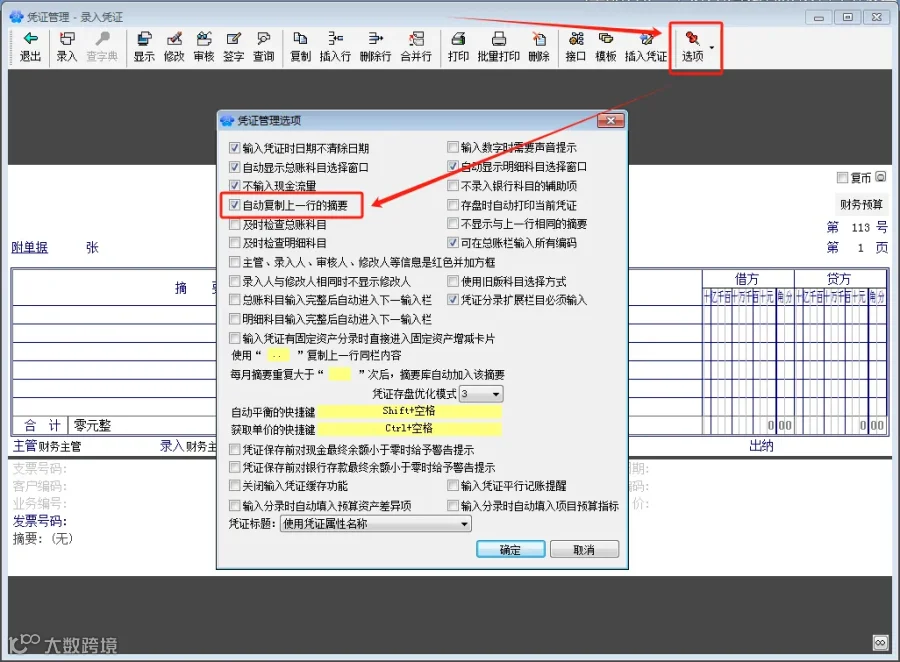Open the 凭证标题 dropdown list
Image resolution: width=900 pixels, height=662 pixels.
[x=376, y=524]
